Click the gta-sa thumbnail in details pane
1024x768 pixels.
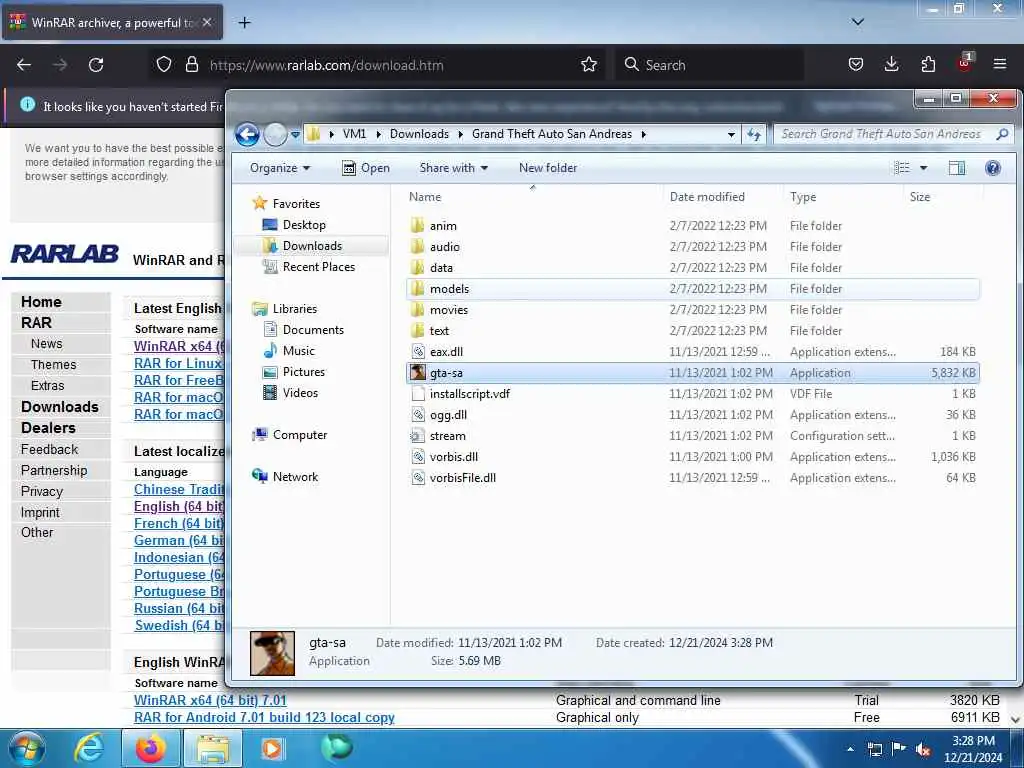[x=272, y=653]
